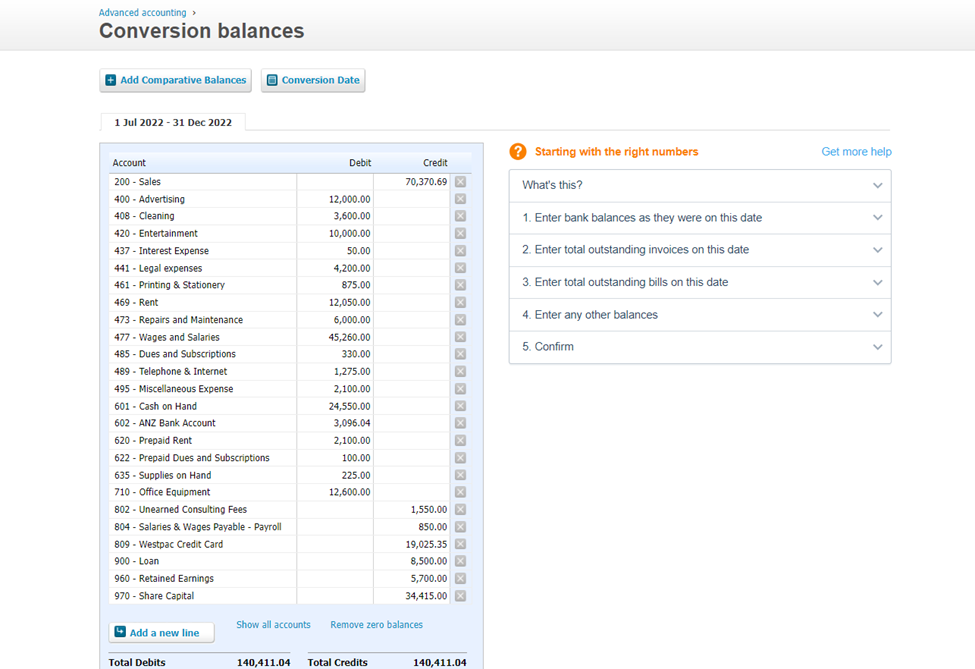
Task: Open the Conversion Date button
Action: coord(313,80)
